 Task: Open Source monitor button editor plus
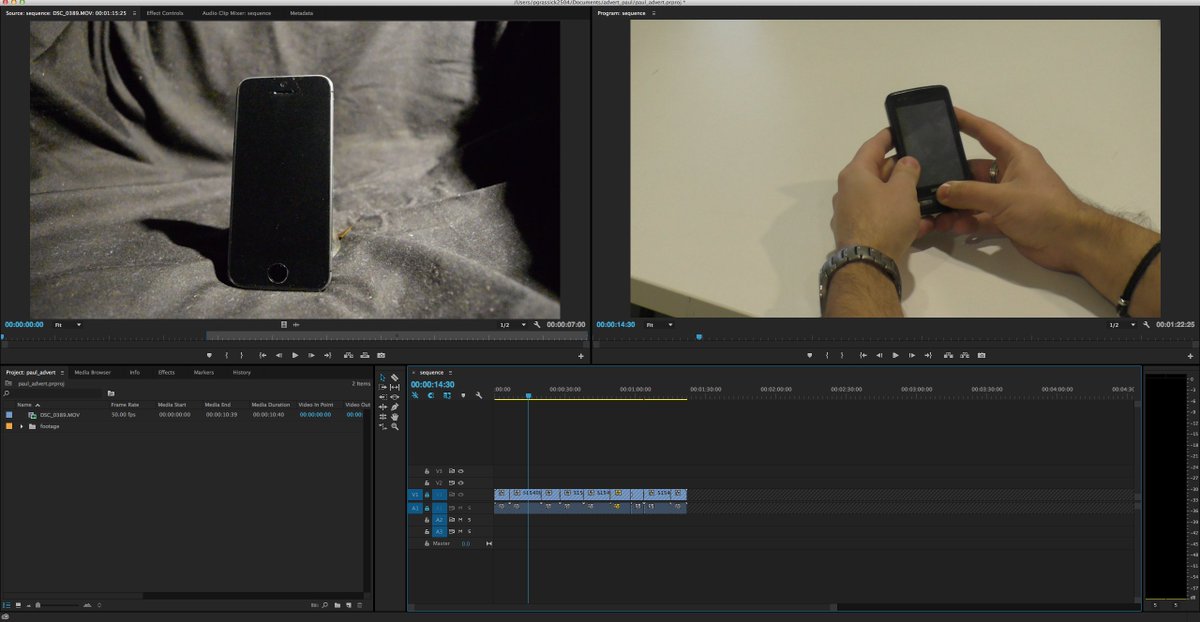click(x=581, y=356)
